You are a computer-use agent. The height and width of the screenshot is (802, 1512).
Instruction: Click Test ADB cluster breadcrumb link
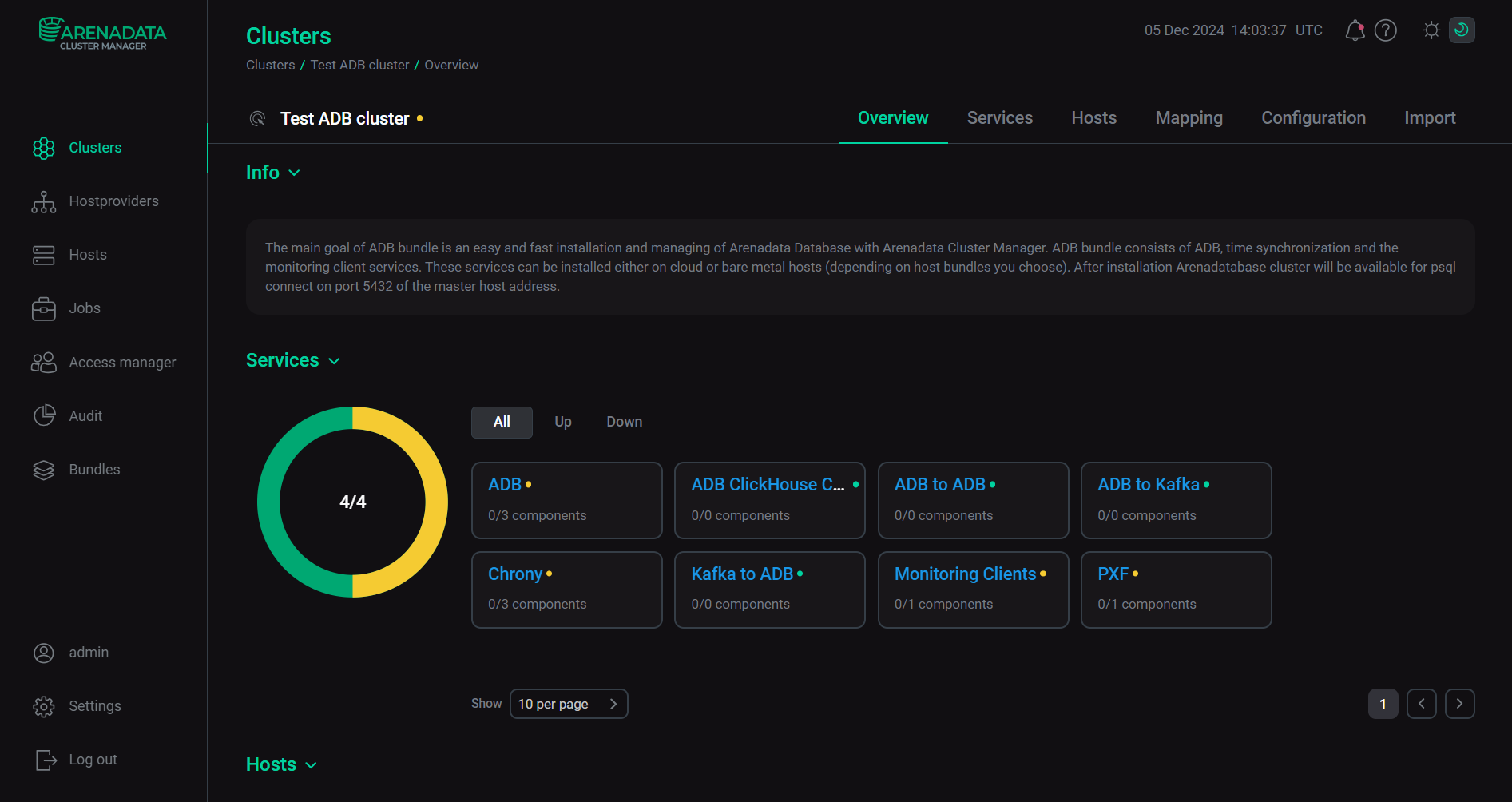(359, 66)
